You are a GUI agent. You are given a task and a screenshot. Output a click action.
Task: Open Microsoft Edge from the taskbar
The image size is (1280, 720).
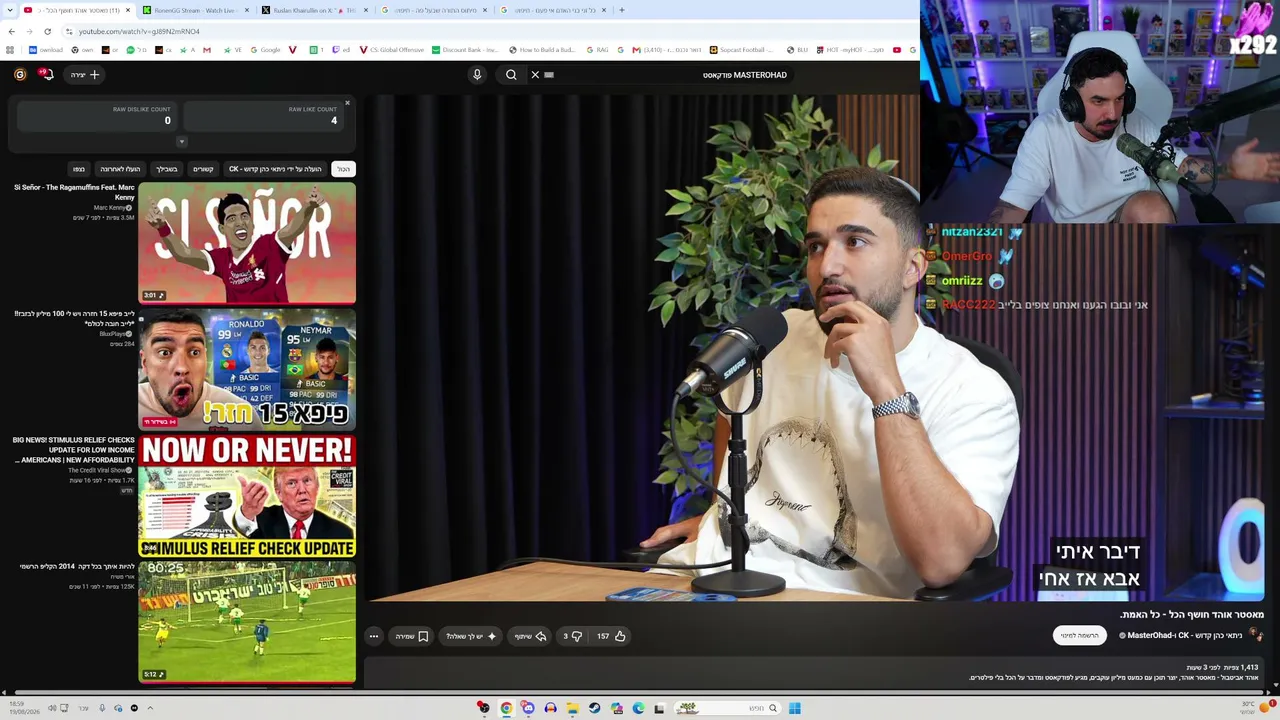coord(638,708)
